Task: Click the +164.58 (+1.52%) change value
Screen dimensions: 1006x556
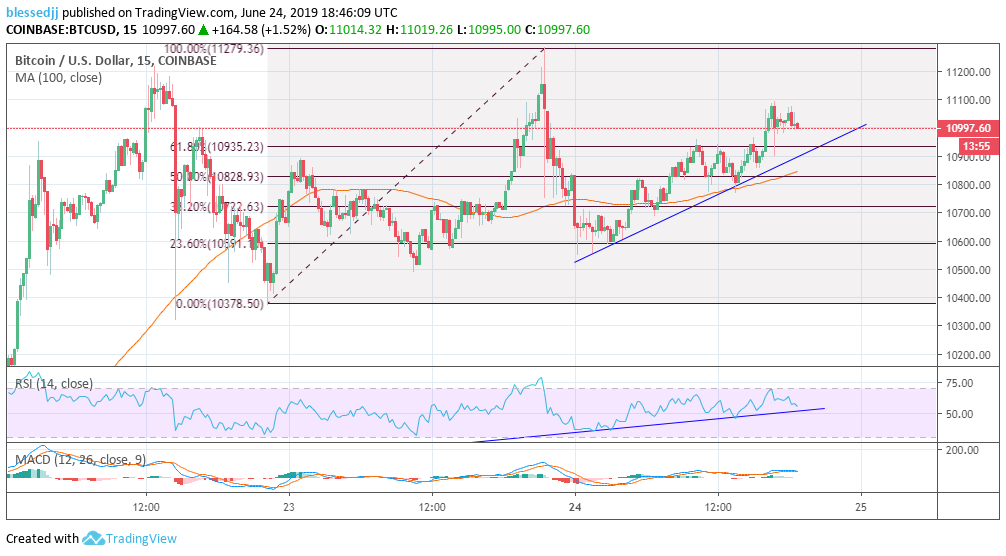Action: pyautogui.click(x=262, y=29)
